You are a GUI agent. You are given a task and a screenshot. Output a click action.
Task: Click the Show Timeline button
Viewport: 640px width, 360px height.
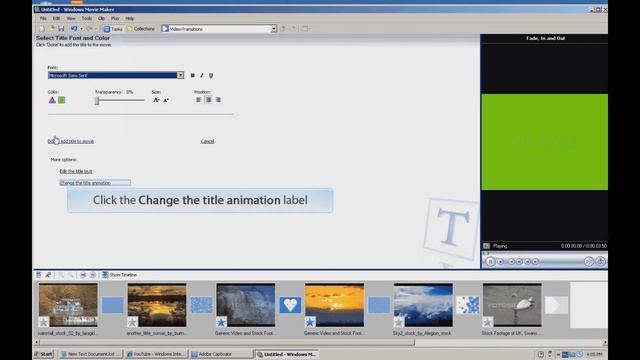point(119,275)
